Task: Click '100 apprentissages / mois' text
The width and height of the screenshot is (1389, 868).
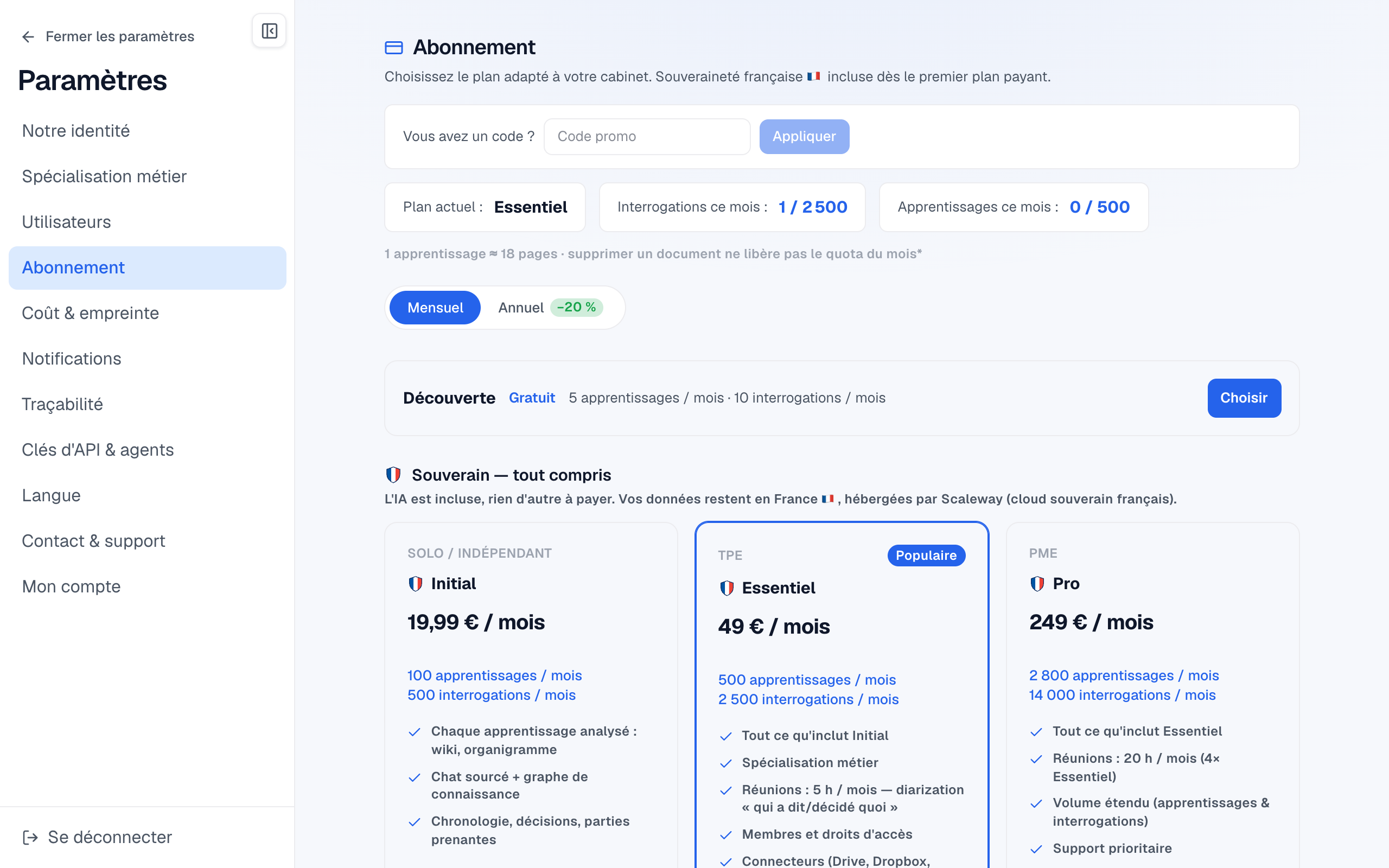Action: (495, 676)
